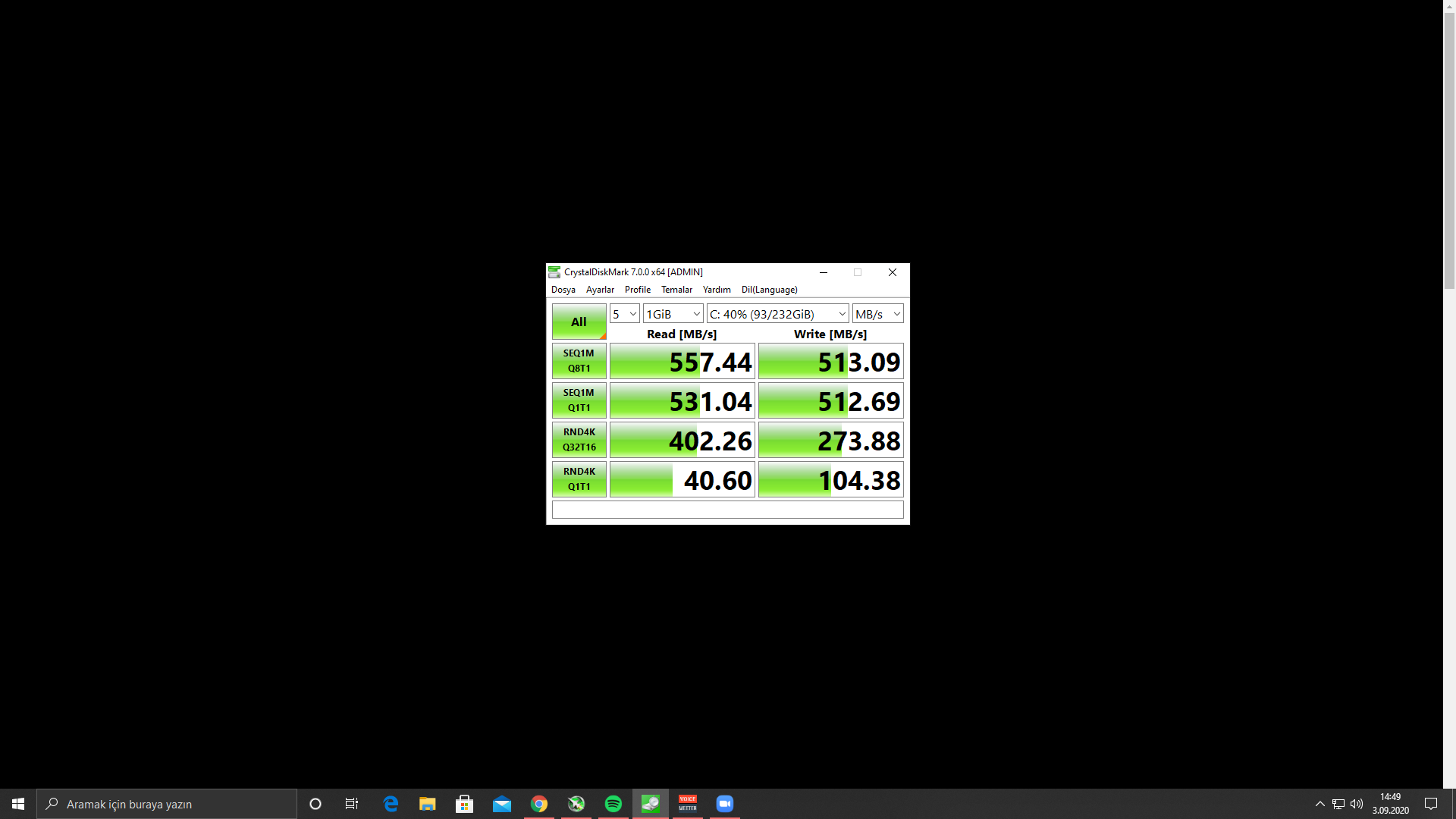This screenshot has height=819, width=1456.
Task: Click the volume icon in the system tray
Action: click(1357, 804)
